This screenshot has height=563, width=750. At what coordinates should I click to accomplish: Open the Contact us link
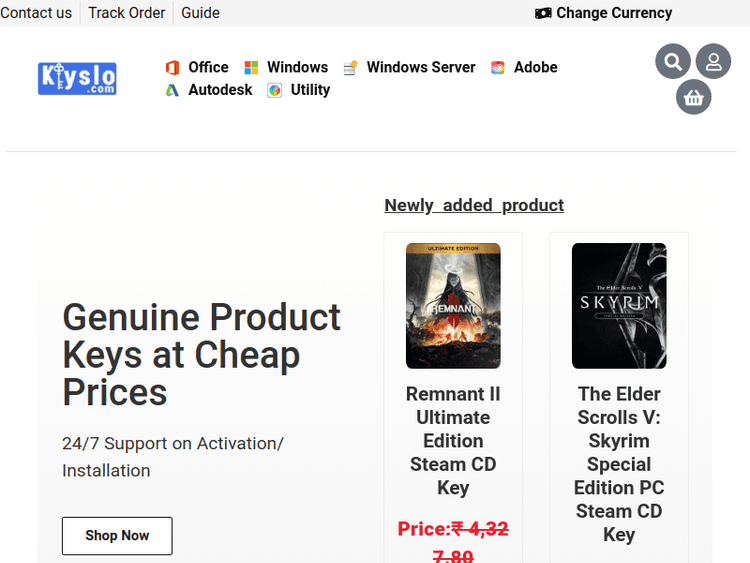(x=36, y=13)
